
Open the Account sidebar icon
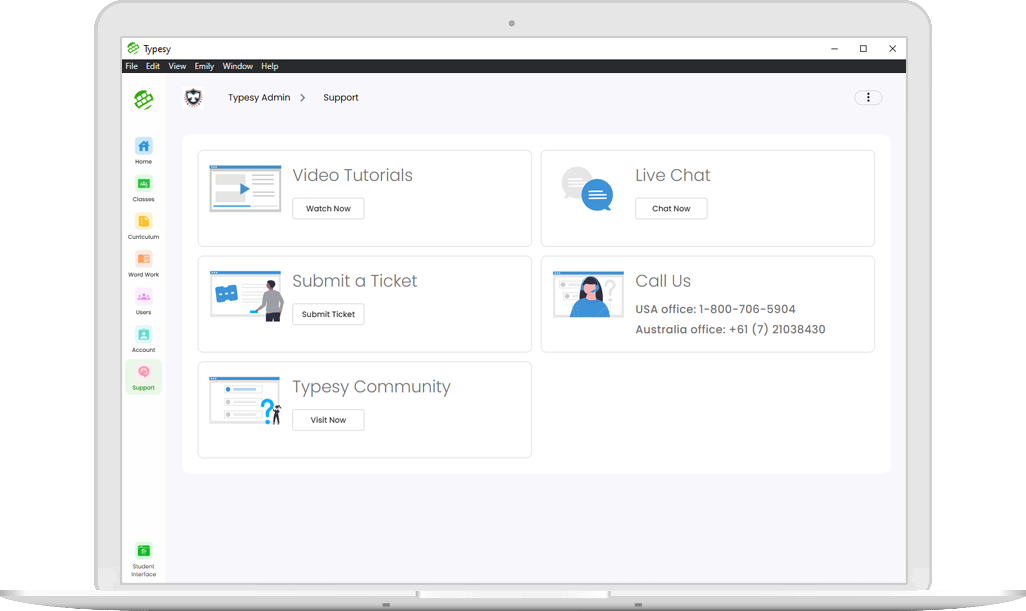(143, 334)
